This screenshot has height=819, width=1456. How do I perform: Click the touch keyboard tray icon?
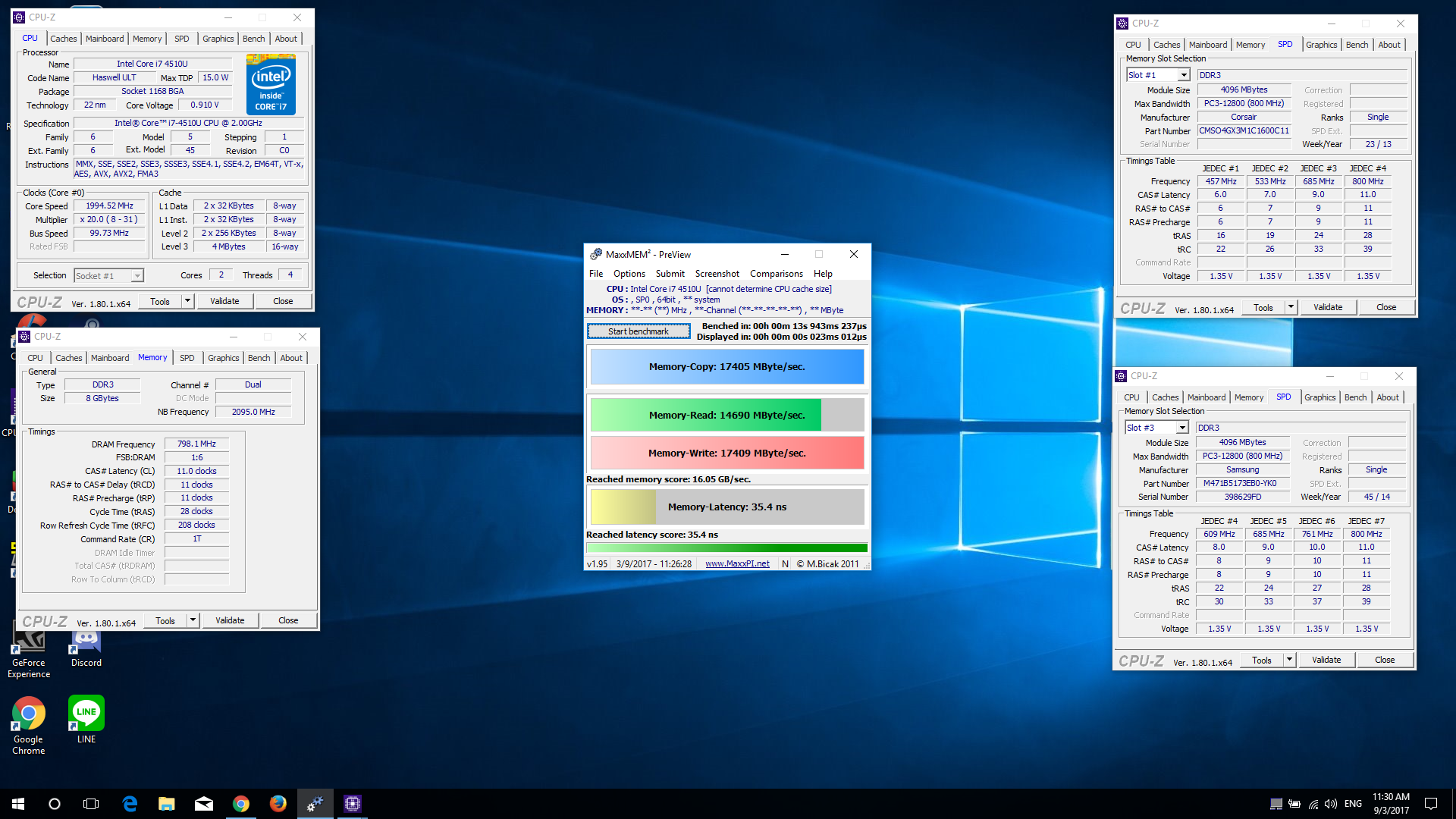pyautogui.click(x=1276, y=804)
